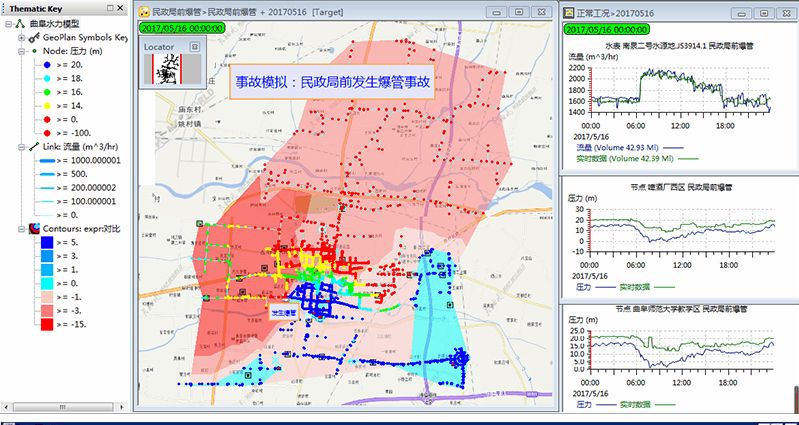Collapse the Contours expr对比 legend group

point(22,228)
